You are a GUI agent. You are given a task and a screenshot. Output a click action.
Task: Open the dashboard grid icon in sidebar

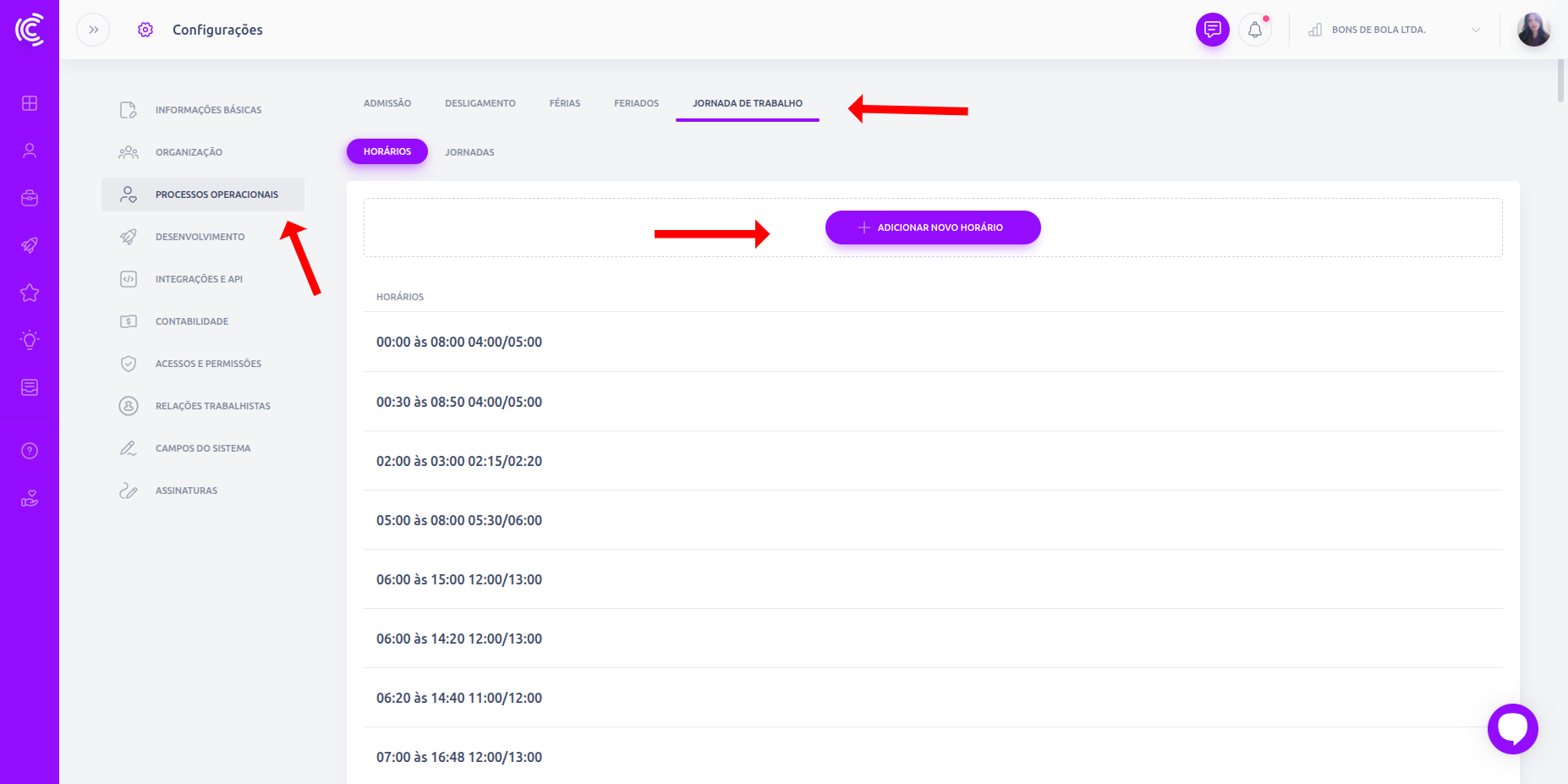coord(30,103)
